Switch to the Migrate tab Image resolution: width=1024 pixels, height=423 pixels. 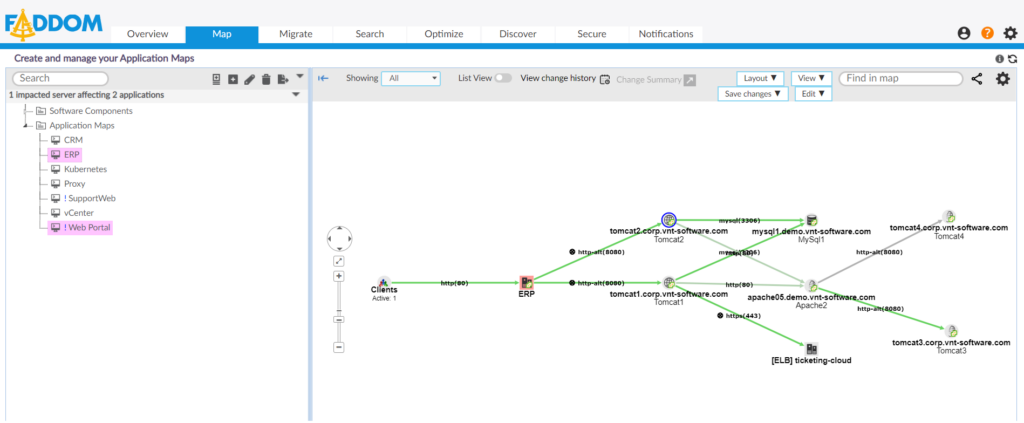click(x=296, y=34)
